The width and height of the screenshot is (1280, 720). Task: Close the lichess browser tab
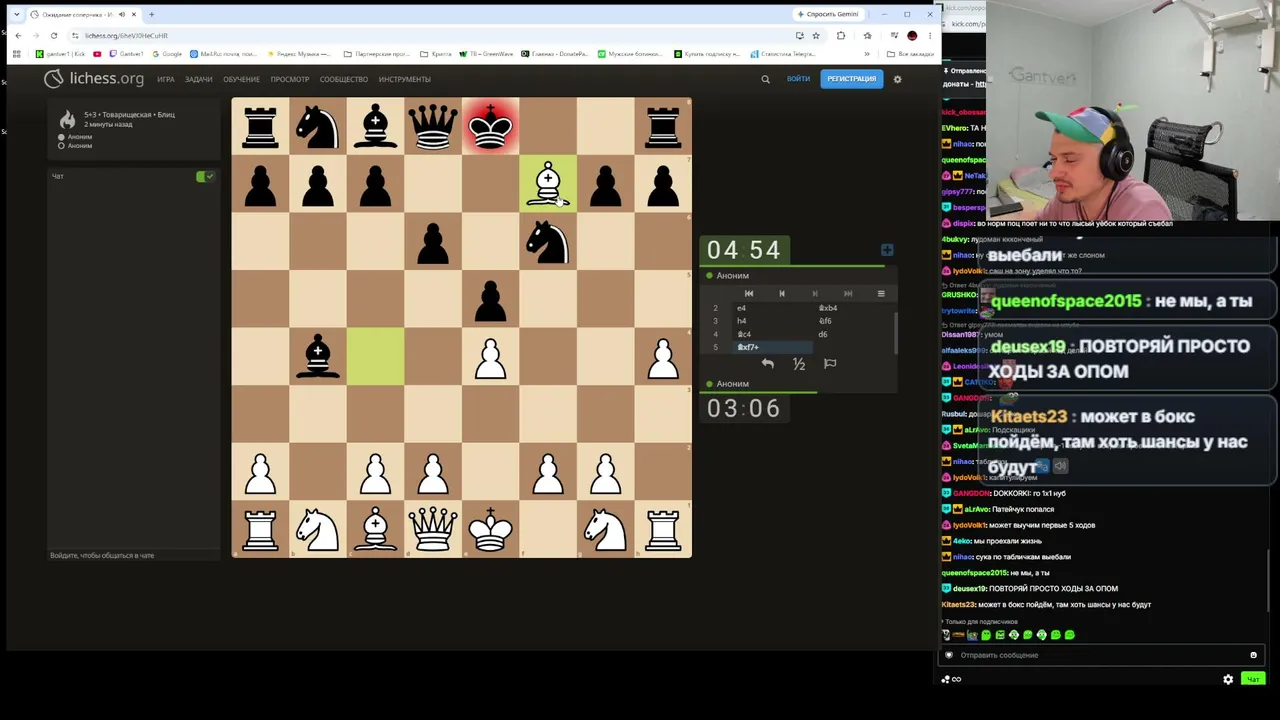133,14
